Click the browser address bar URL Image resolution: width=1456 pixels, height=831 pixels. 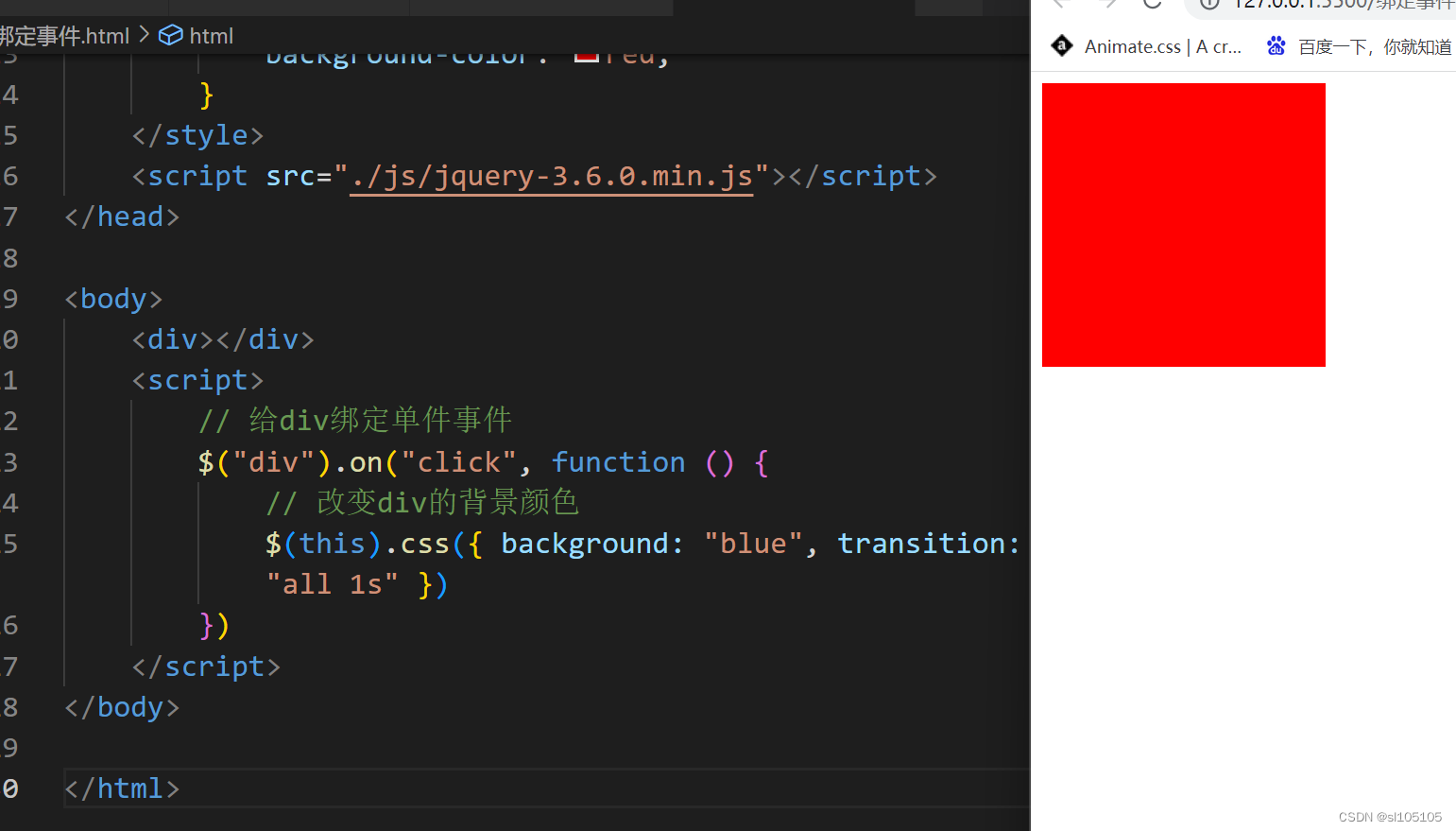(x=1344, y=5)
